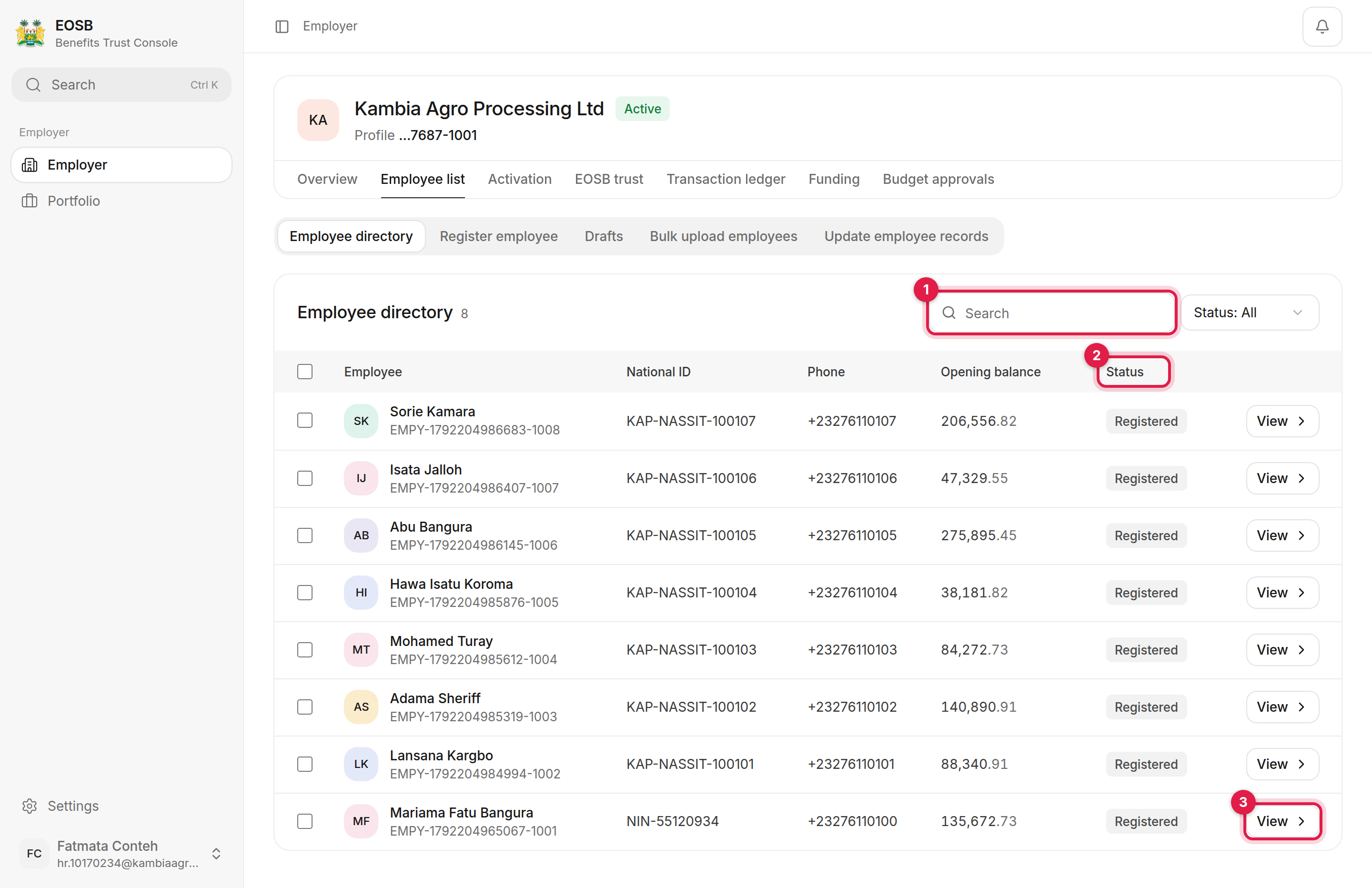Click the IJ avatar for Isata Jalloh
This screenshot has height=888, width=1372.
click(x=361, y=478)
